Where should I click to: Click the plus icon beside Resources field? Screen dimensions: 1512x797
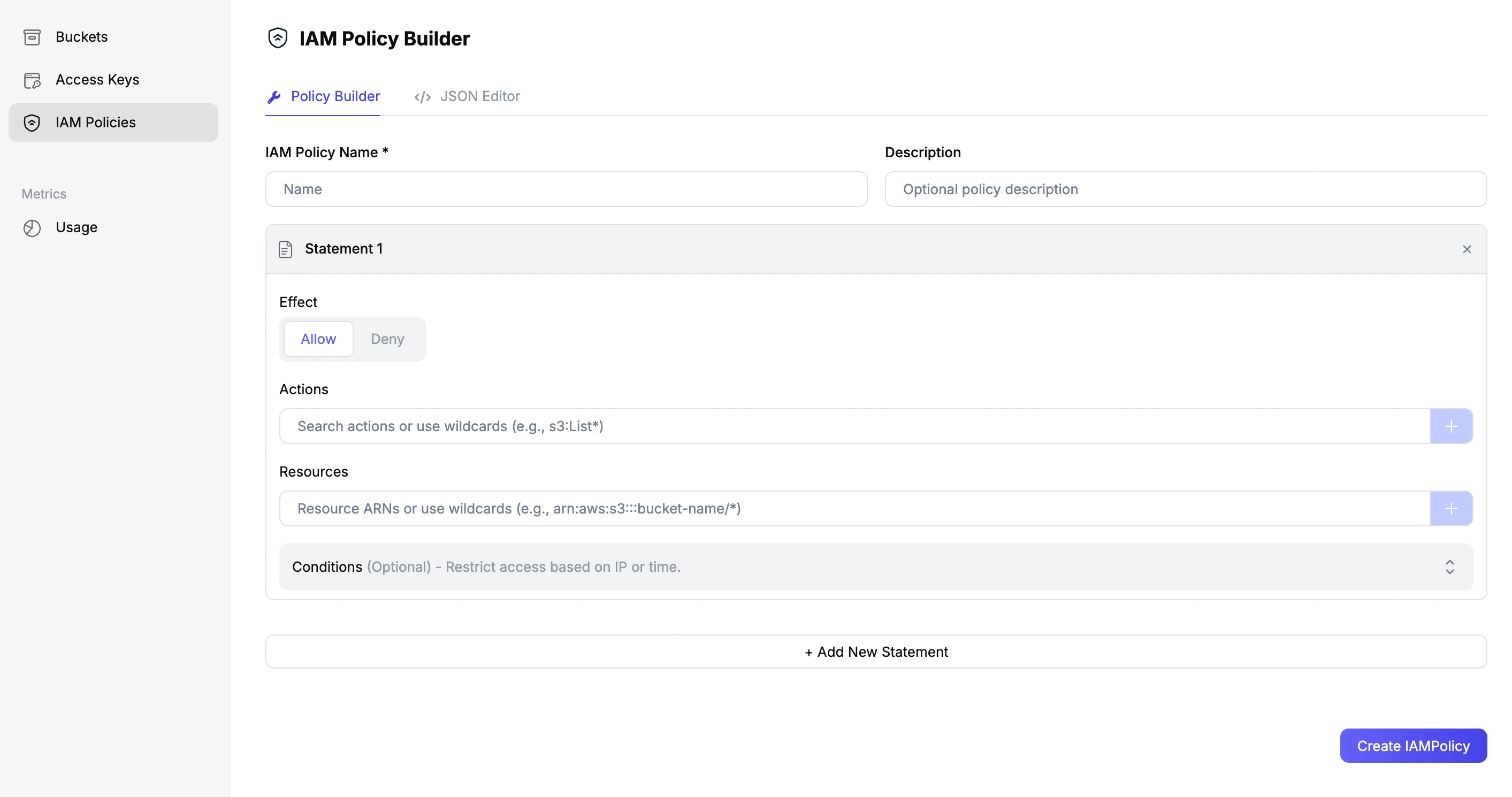(1451, 508)
